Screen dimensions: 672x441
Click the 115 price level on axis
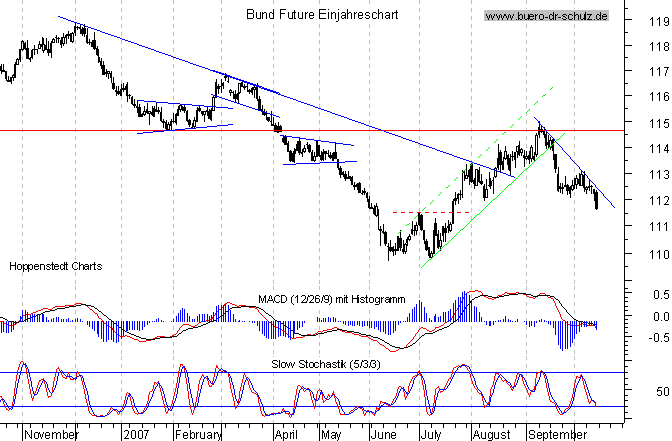[656, 123]
